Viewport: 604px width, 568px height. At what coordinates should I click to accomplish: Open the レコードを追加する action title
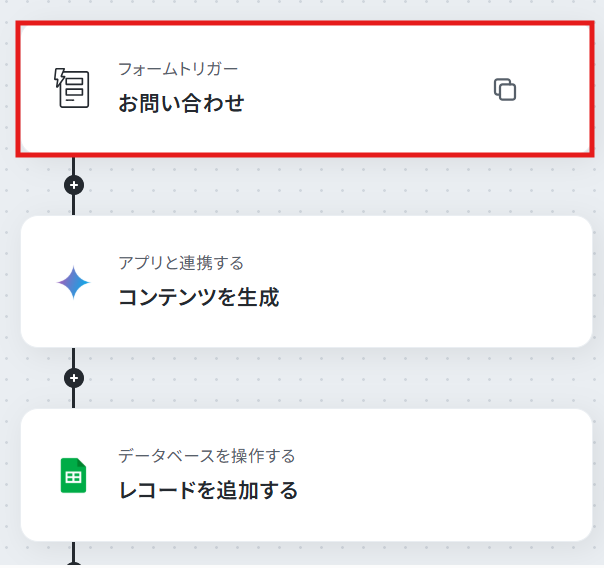point(208,490)
